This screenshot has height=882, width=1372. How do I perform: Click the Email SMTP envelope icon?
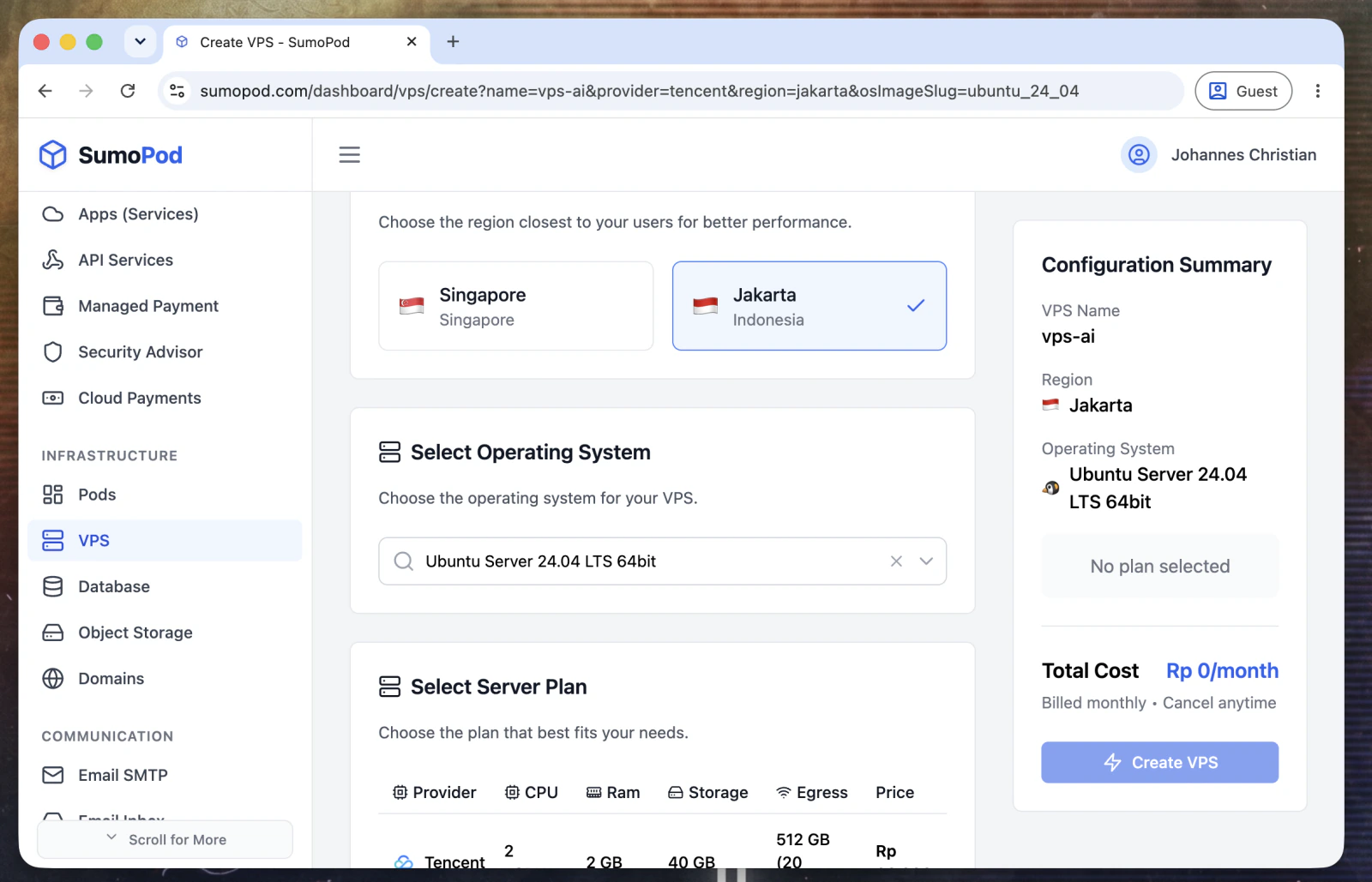tap(53, 776)
